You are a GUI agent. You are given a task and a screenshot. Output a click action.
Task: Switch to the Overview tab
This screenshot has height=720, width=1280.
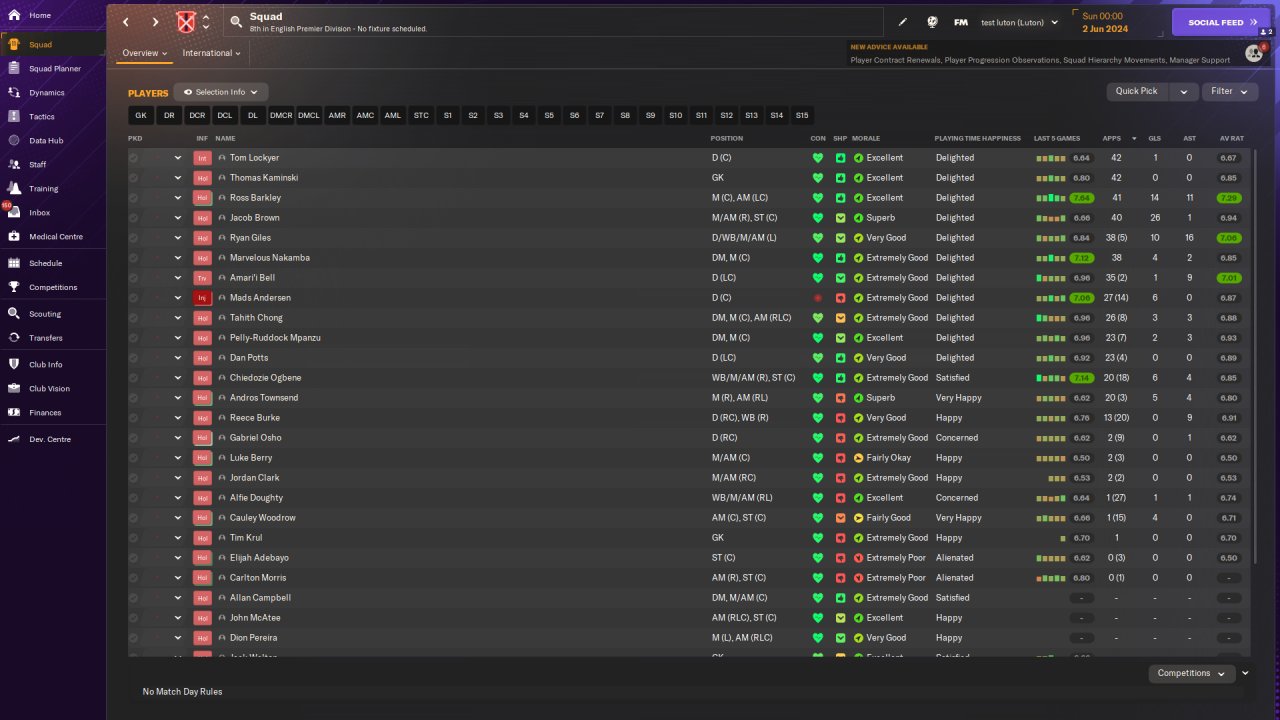tap(144, 53)
